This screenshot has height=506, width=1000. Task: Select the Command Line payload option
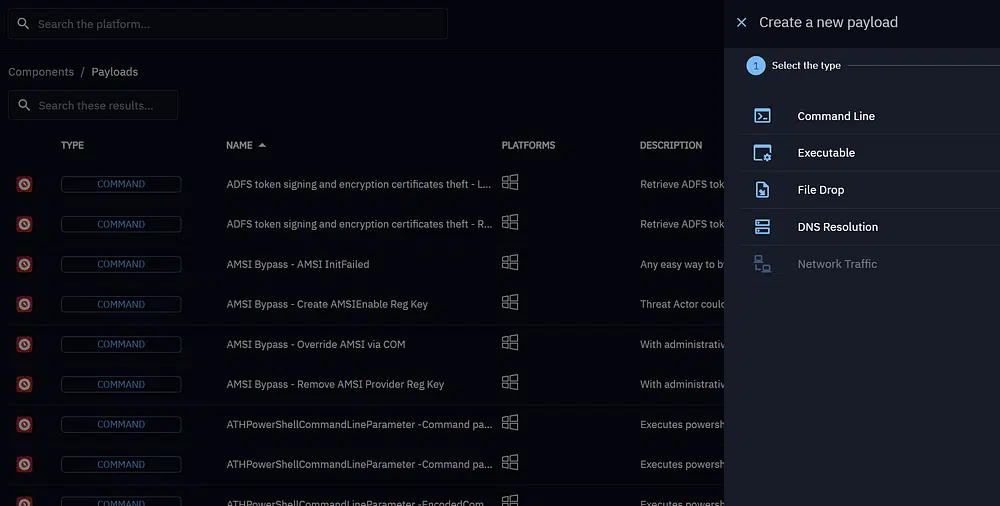coord(836,116)
